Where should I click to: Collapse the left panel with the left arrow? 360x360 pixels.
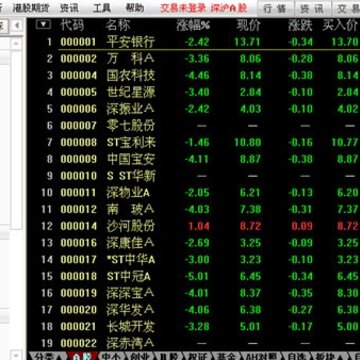point(17,25)
